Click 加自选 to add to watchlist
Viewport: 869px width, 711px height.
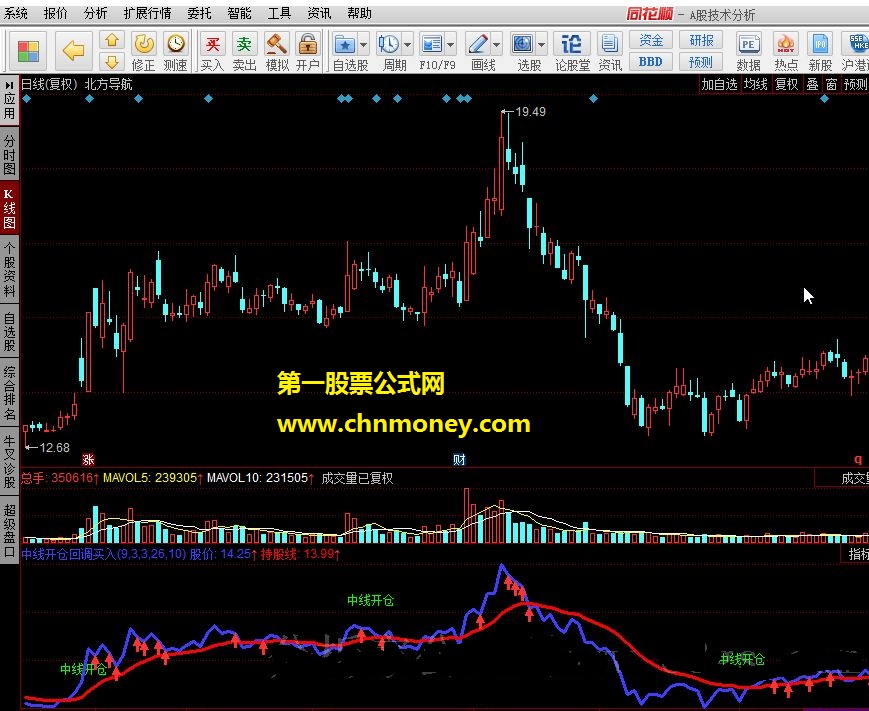719,85
